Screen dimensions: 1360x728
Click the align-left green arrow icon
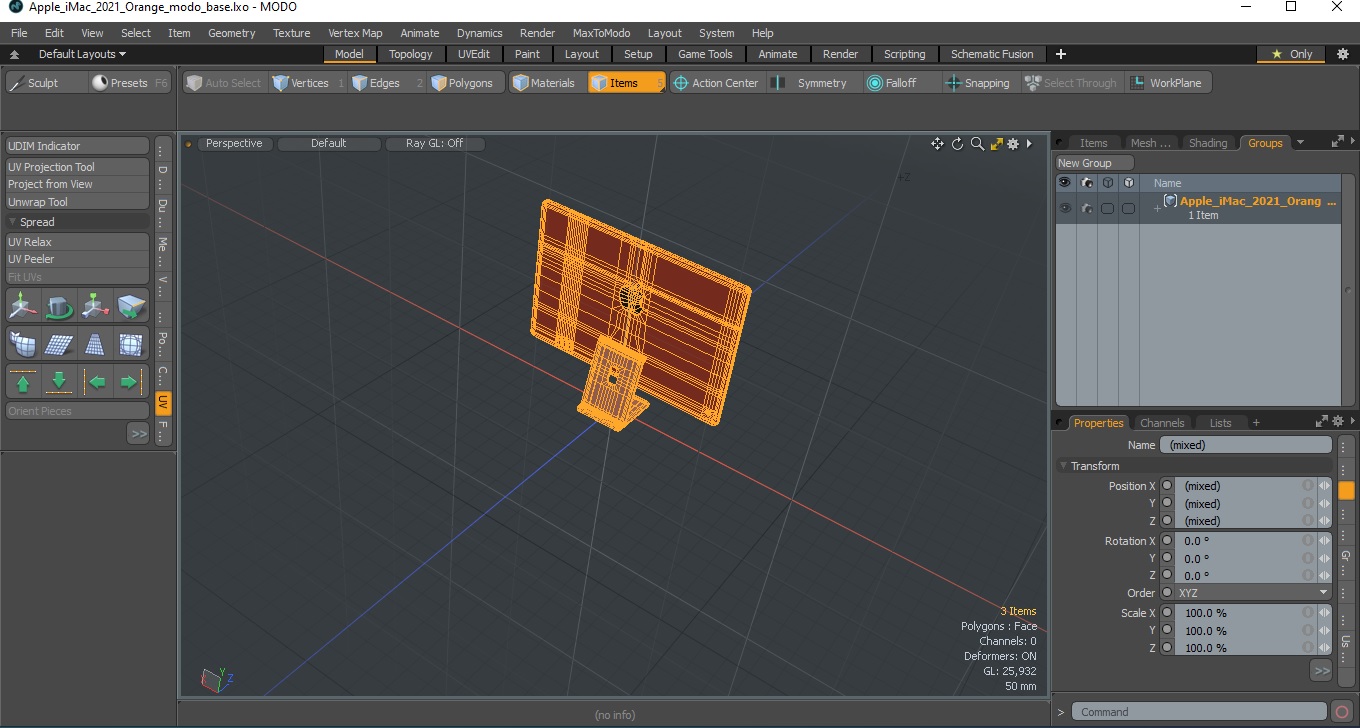pos(95,382)
